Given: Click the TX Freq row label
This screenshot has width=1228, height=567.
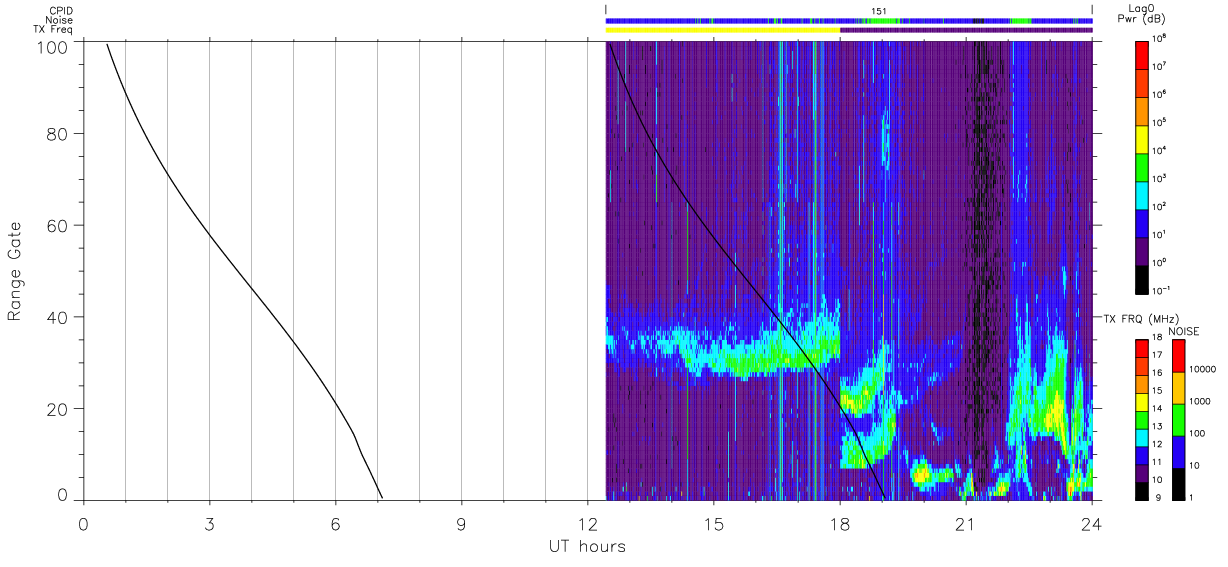Looking at the screenshot, I should [54, 30].
